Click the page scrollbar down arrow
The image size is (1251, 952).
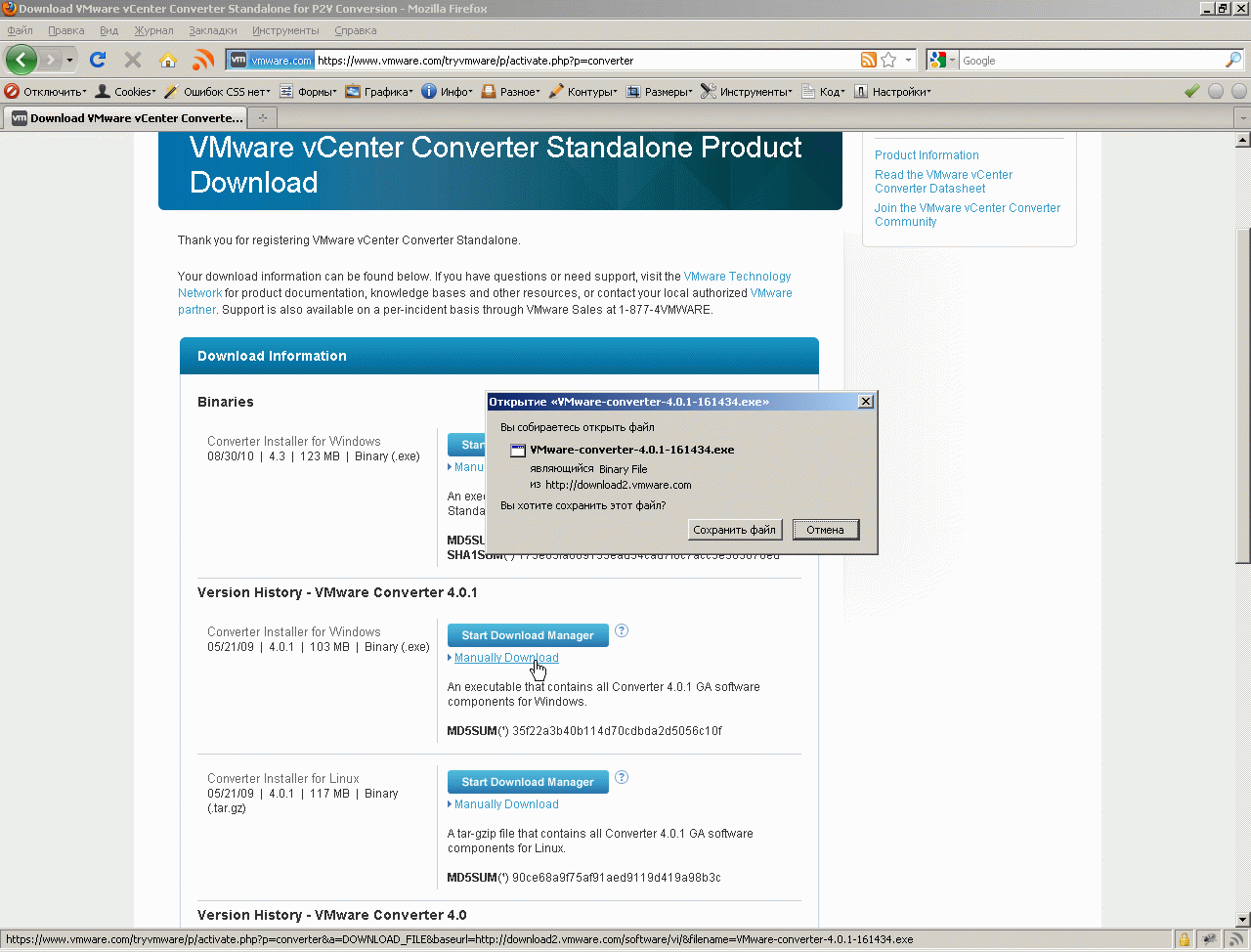[1243, 920]
